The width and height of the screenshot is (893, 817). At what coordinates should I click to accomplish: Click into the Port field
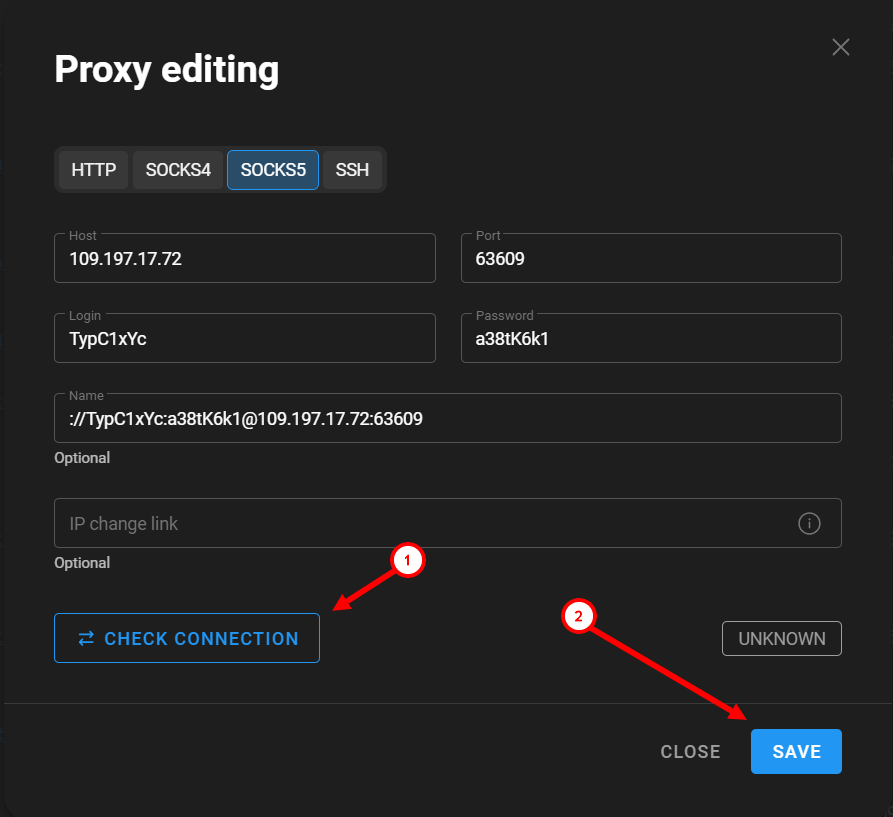click(651, 259)
